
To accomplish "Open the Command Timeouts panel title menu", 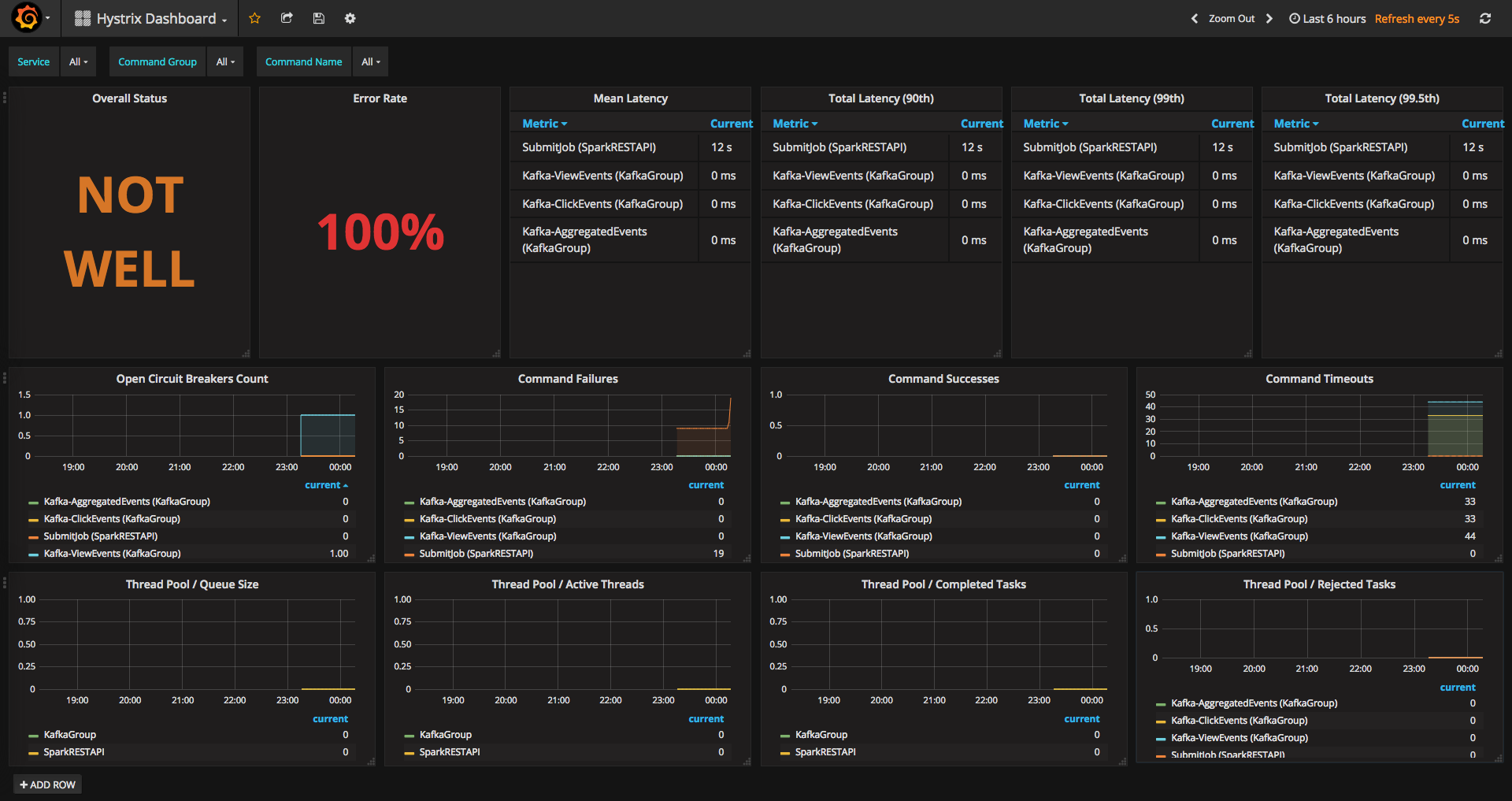I will 1319,379.
